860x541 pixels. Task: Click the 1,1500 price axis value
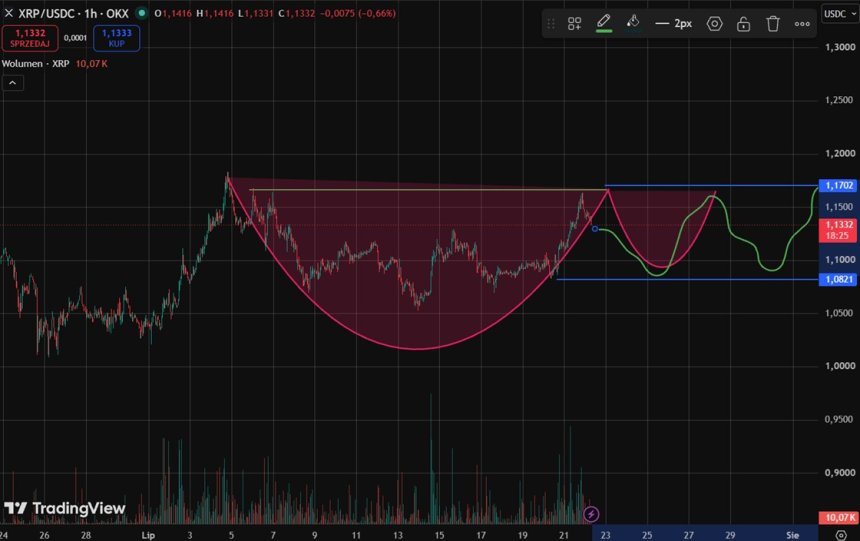840,207
